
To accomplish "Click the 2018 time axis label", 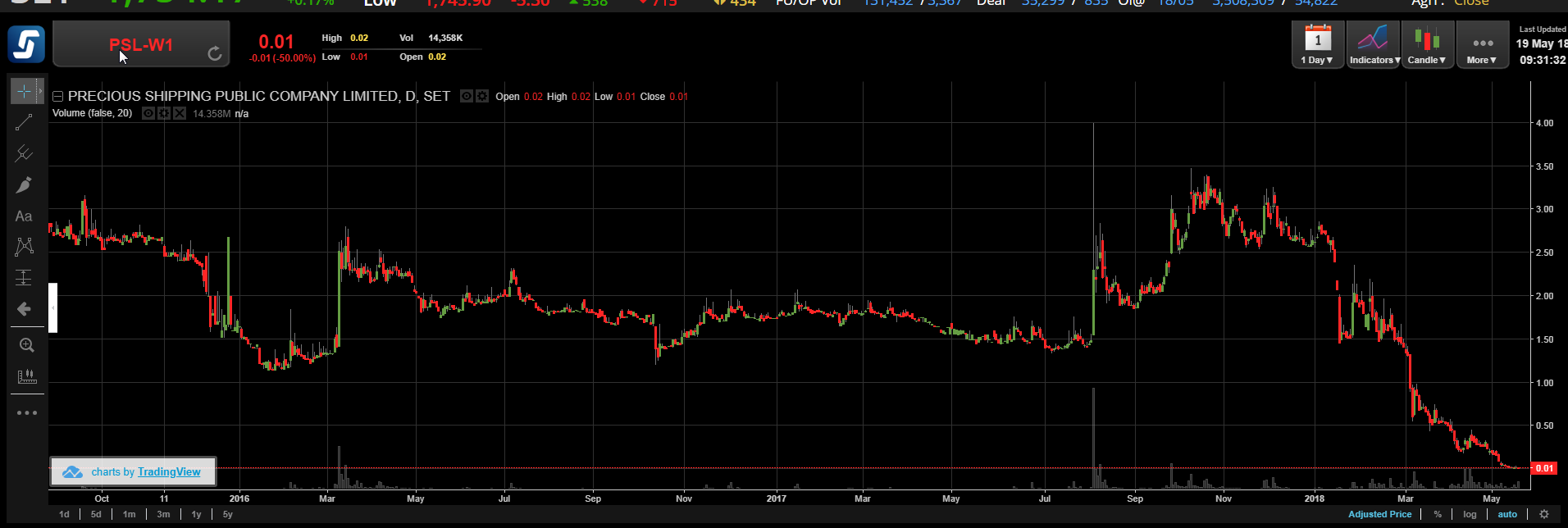I will (x=1315, y=498).
